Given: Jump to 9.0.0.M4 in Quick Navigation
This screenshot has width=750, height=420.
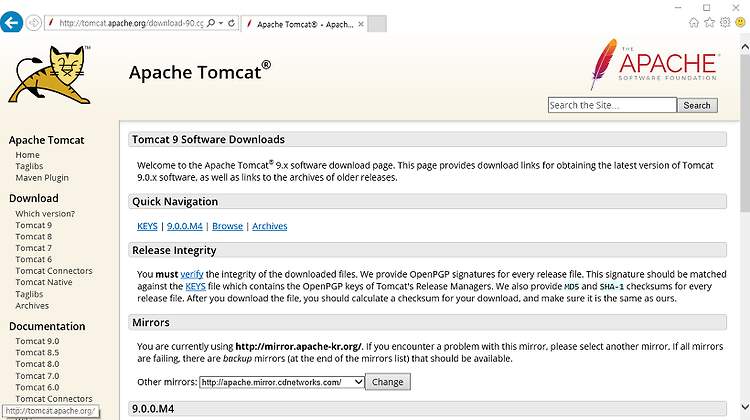Looking at the screenshot, I should (x=185, y=226).
